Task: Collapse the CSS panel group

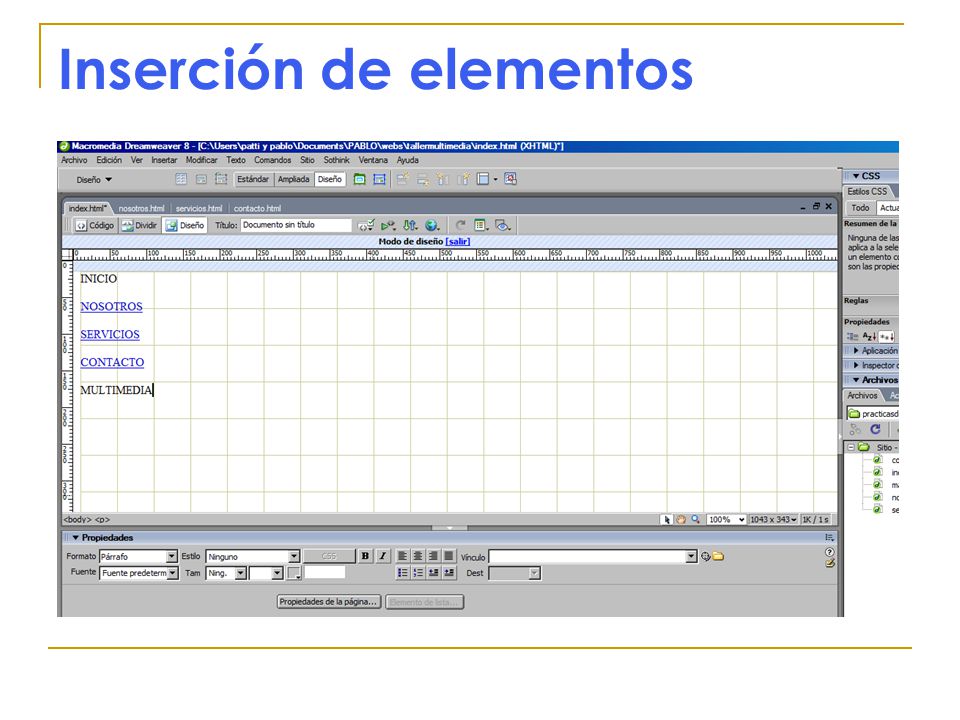Action: point(856,176)
